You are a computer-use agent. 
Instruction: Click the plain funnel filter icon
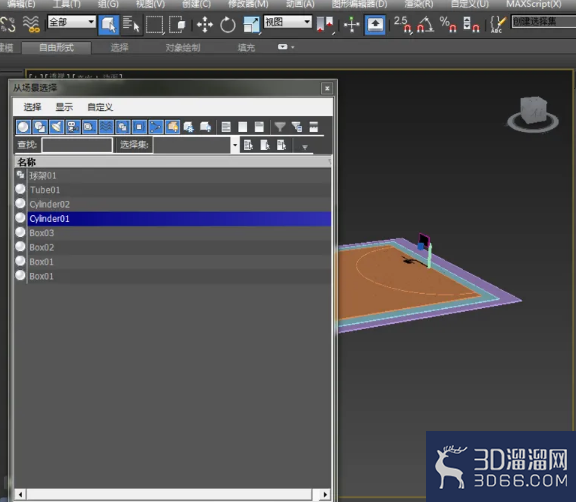(280, 127)
